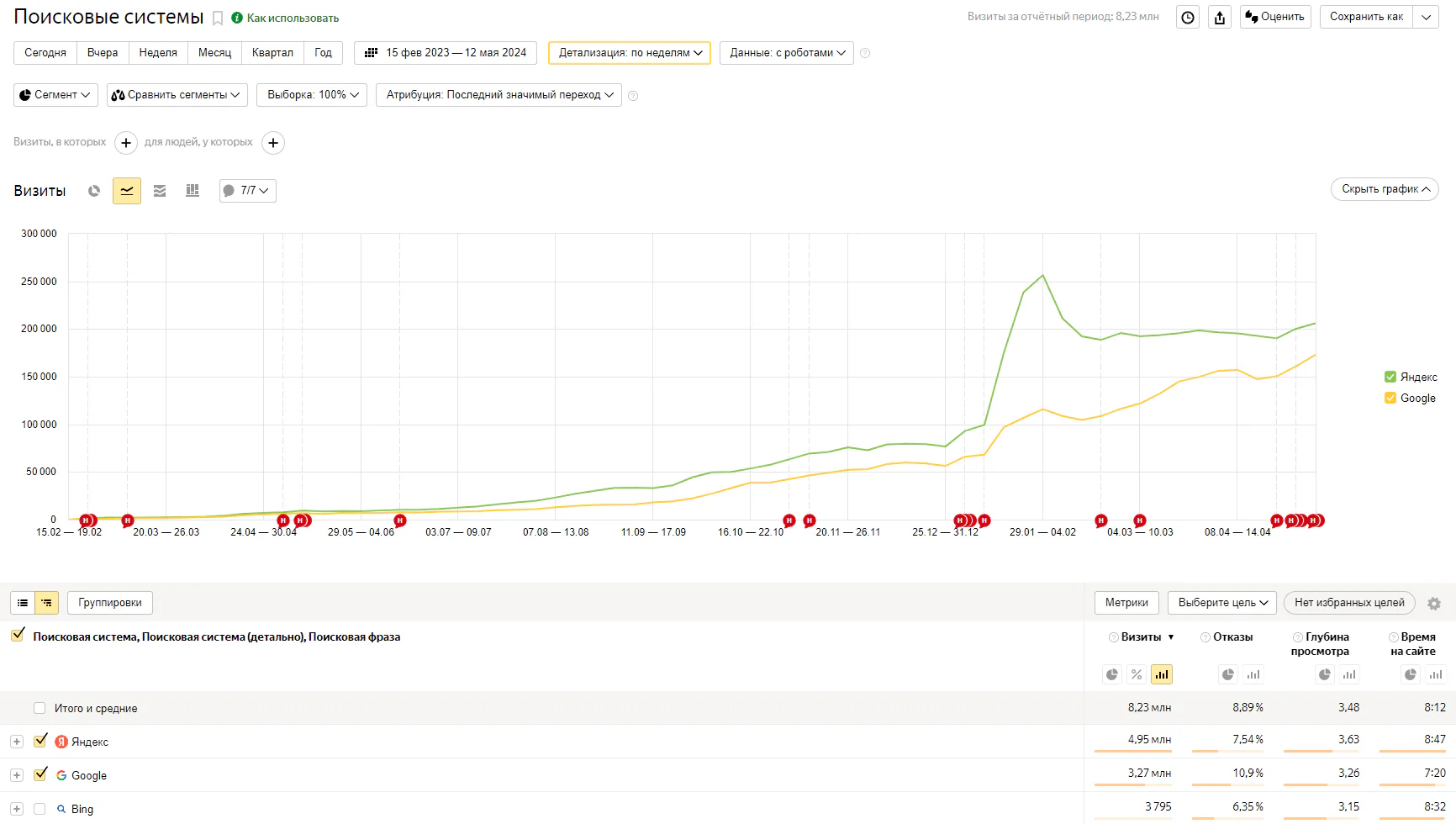Viewport: 1456px width, 824px height.
Task: Open Атрибуция: Последний значимый переход dropdown
Action: [499, 95]
